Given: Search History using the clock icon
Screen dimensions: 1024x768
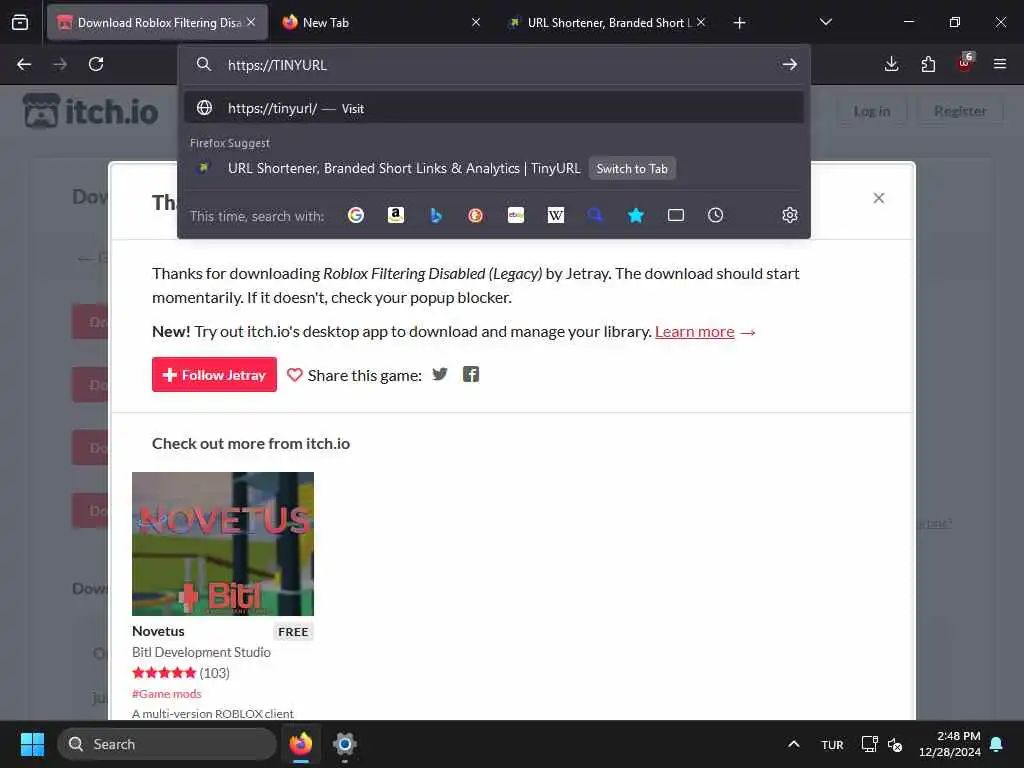Looking at the screenshot, I should (716, 215).
